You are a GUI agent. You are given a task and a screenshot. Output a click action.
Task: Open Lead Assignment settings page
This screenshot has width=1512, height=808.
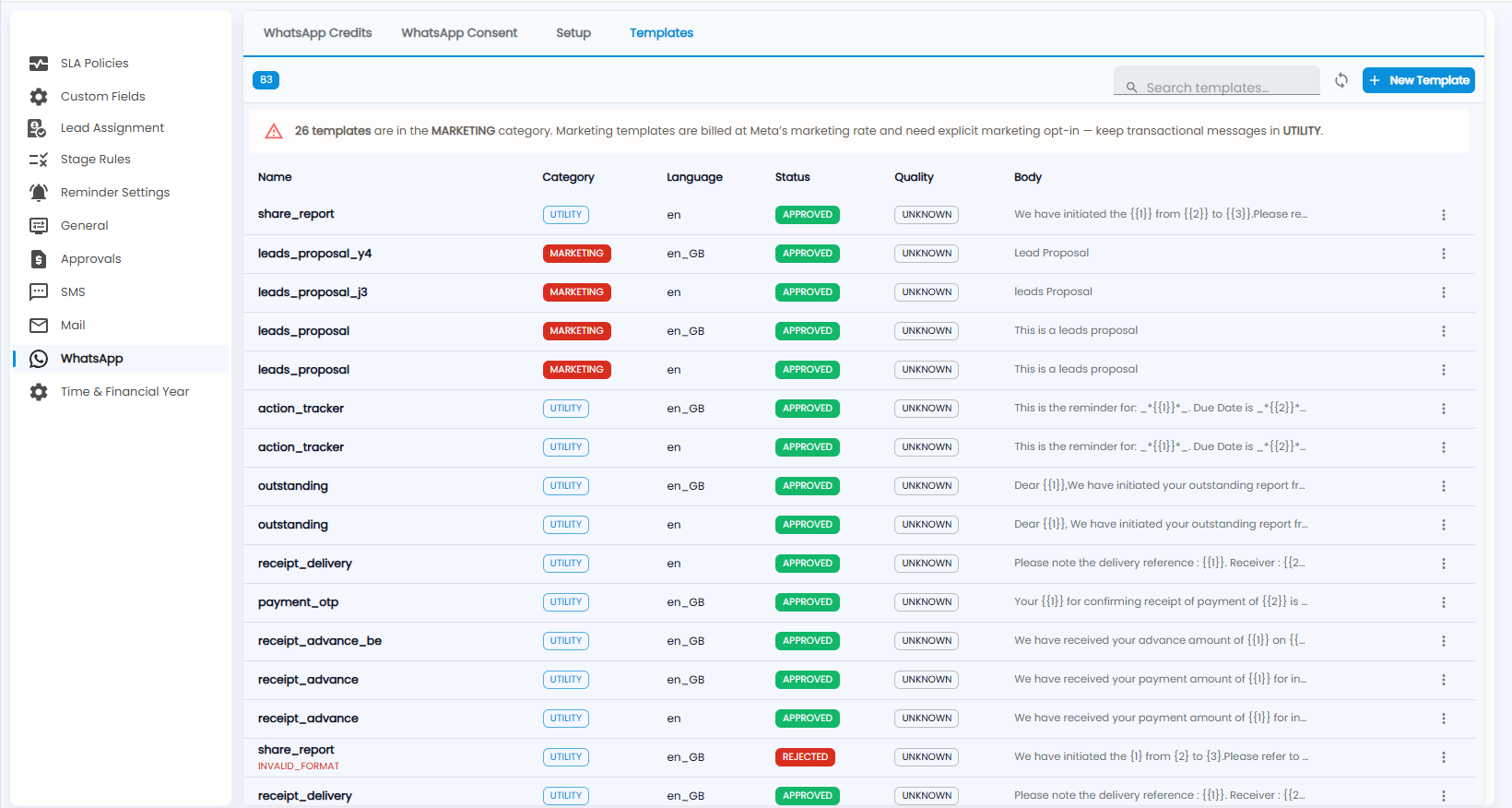click(112, 128)
